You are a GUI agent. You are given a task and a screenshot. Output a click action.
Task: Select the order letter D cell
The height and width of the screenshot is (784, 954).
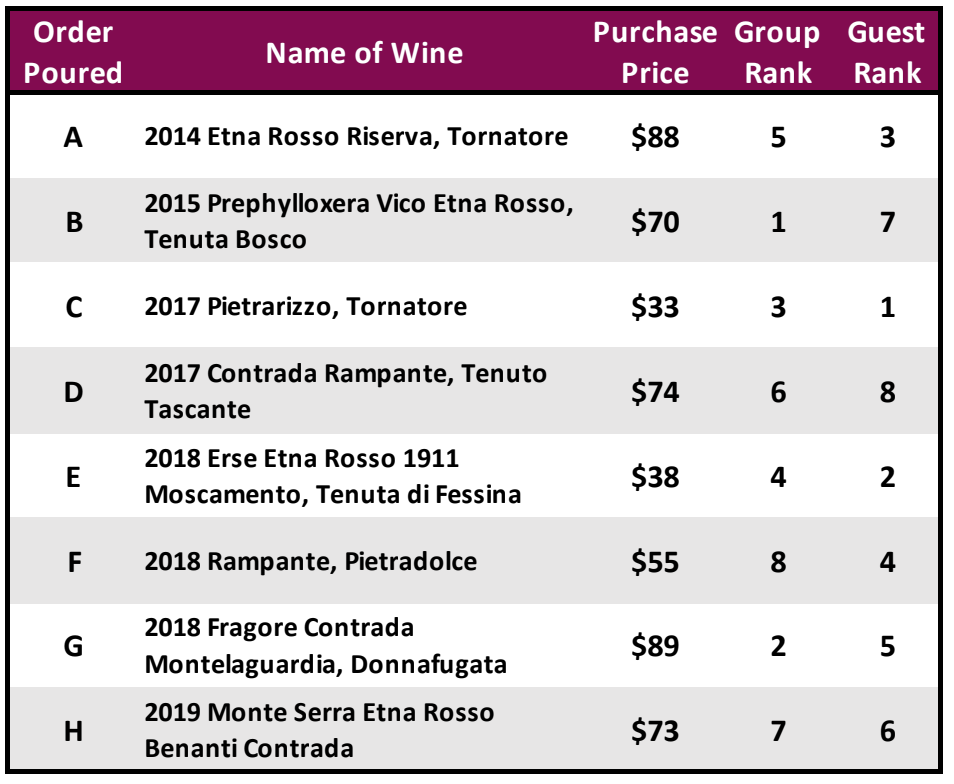74,392
